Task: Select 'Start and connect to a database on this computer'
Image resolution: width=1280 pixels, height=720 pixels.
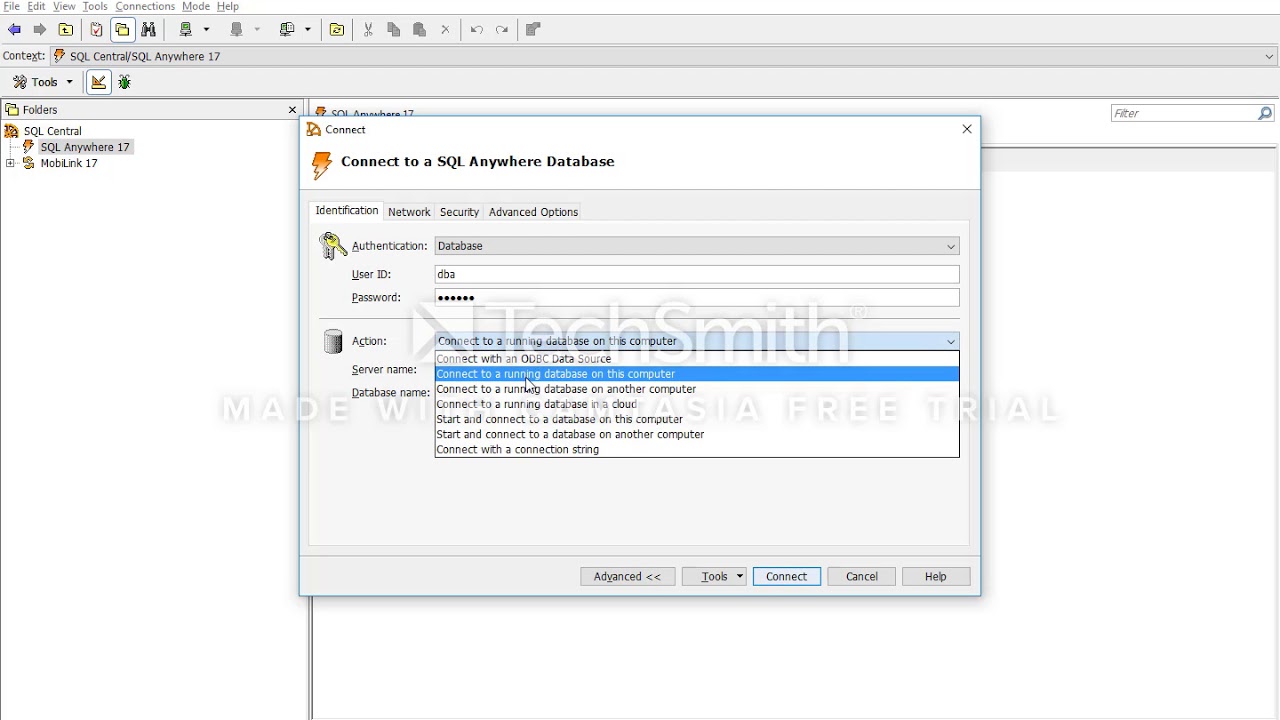Action: pyautogui.click(x=697, y=419)
